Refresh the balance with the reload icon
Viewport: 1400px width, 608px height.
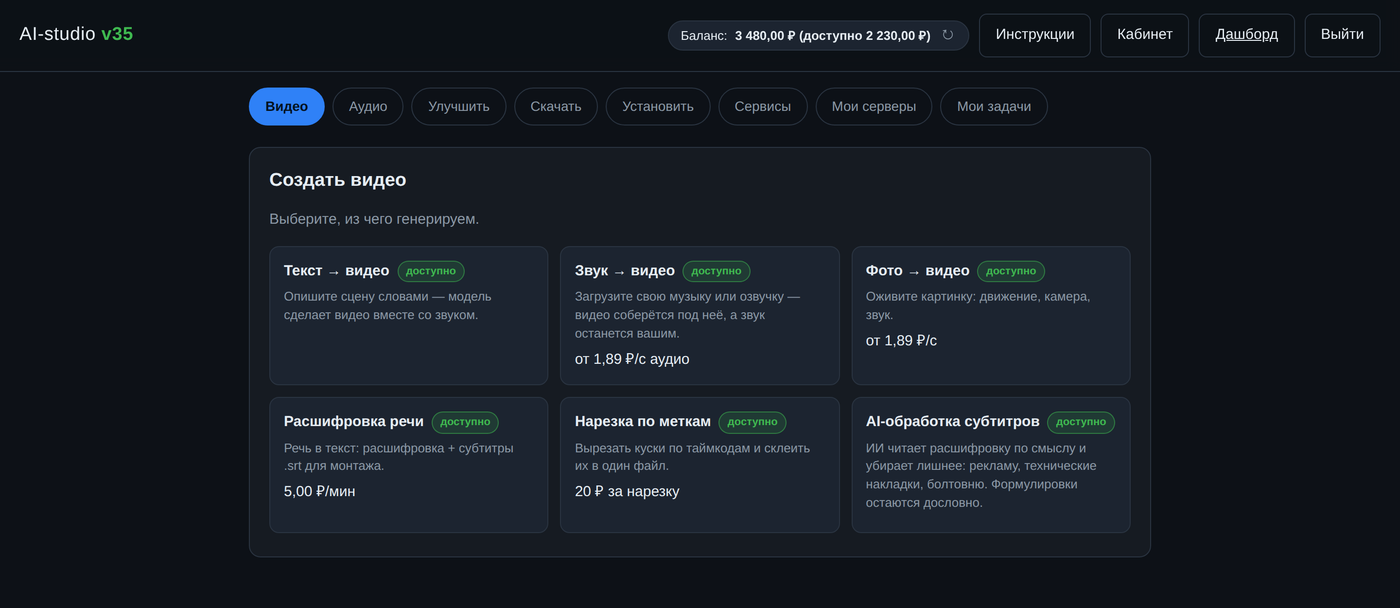[948, 35]
